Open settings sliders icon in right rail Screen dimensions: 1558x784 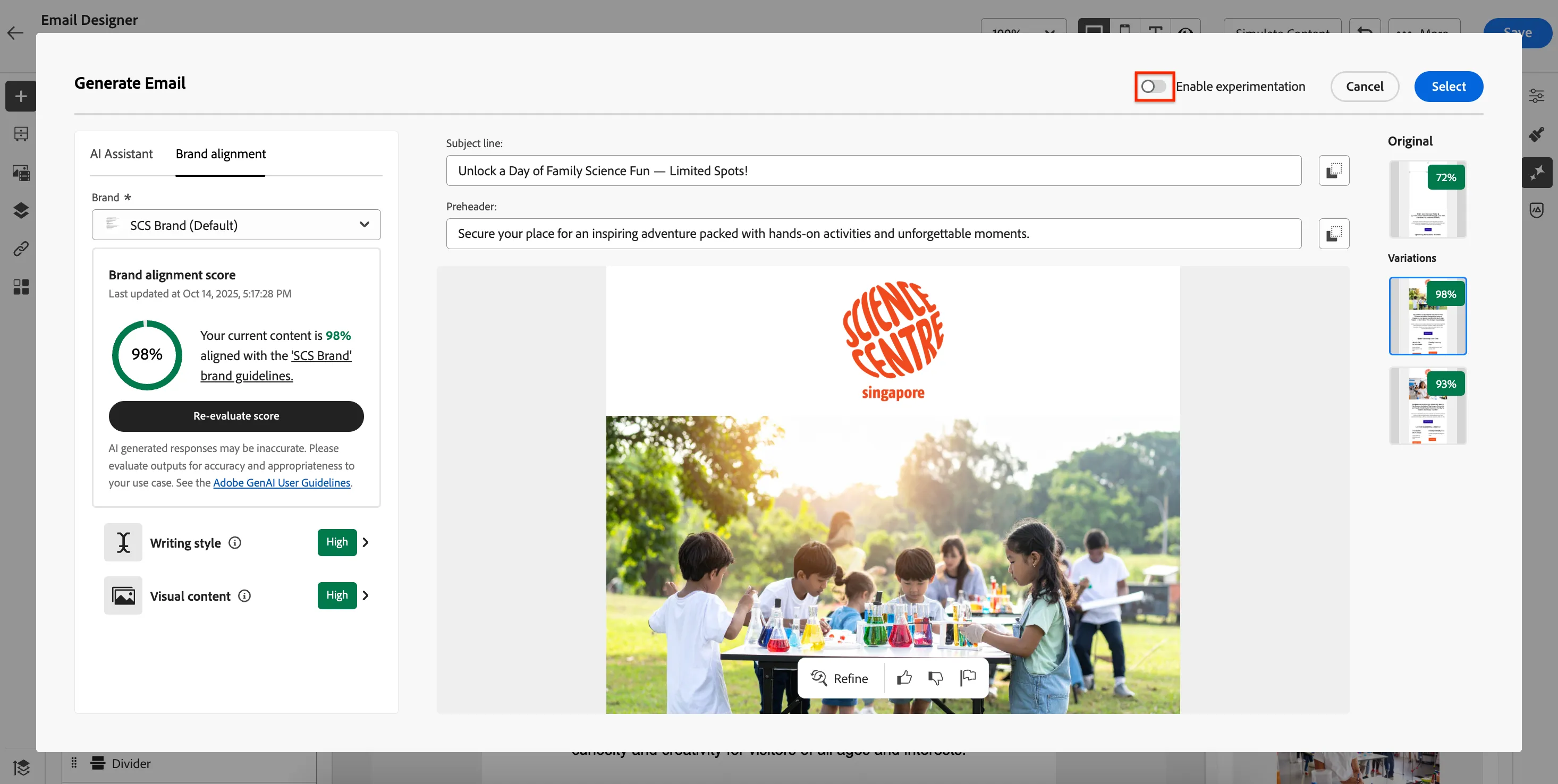tap(1536, 96)
